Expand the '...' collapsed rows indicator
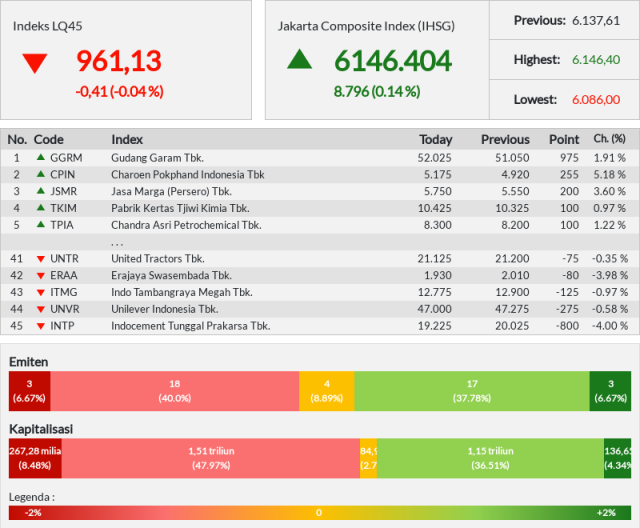The image size is (640, 528). click(117, 244)
